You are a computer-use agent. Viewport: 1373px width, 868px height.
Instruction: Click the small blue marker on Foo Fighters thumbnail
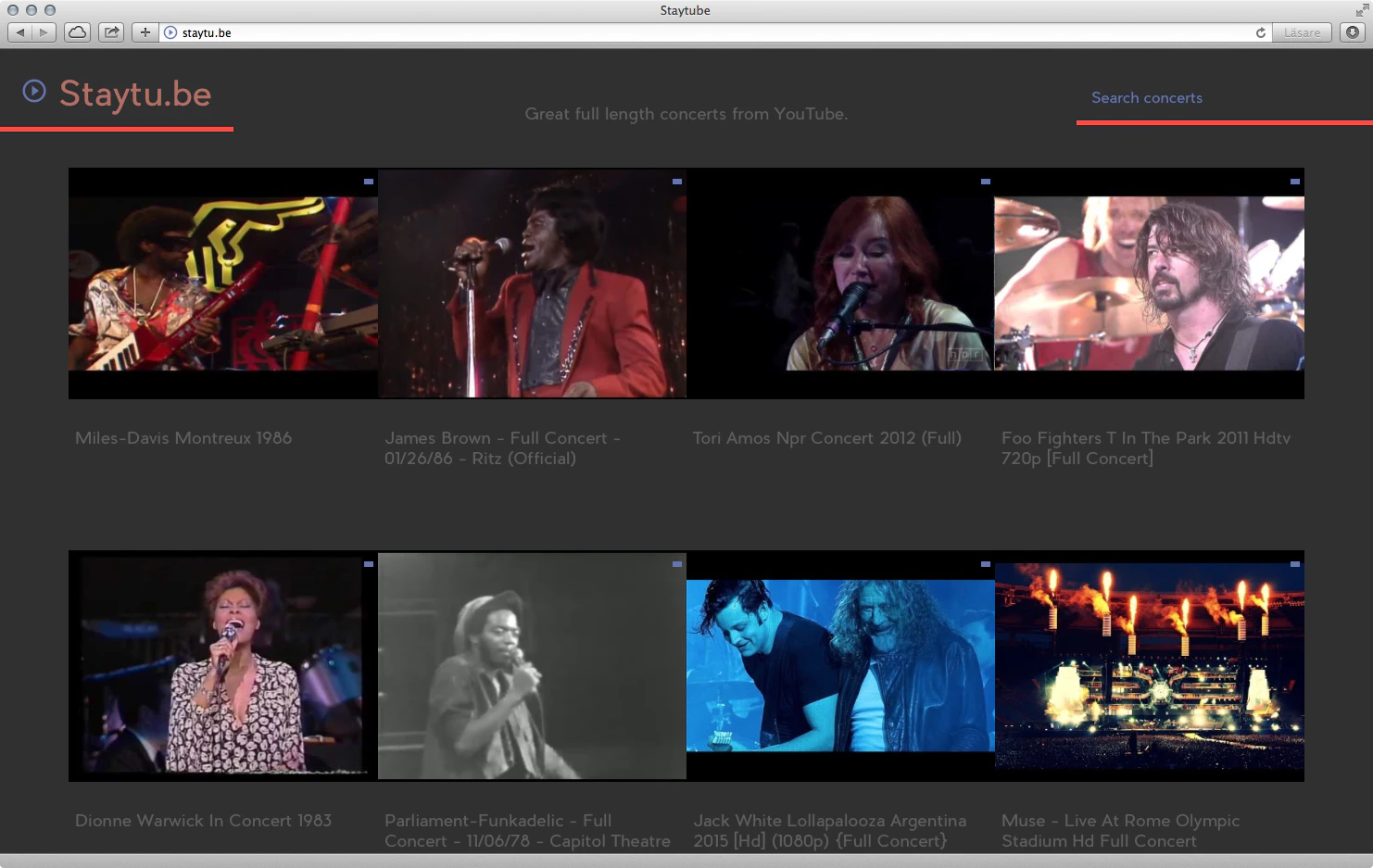[1294, 182]
